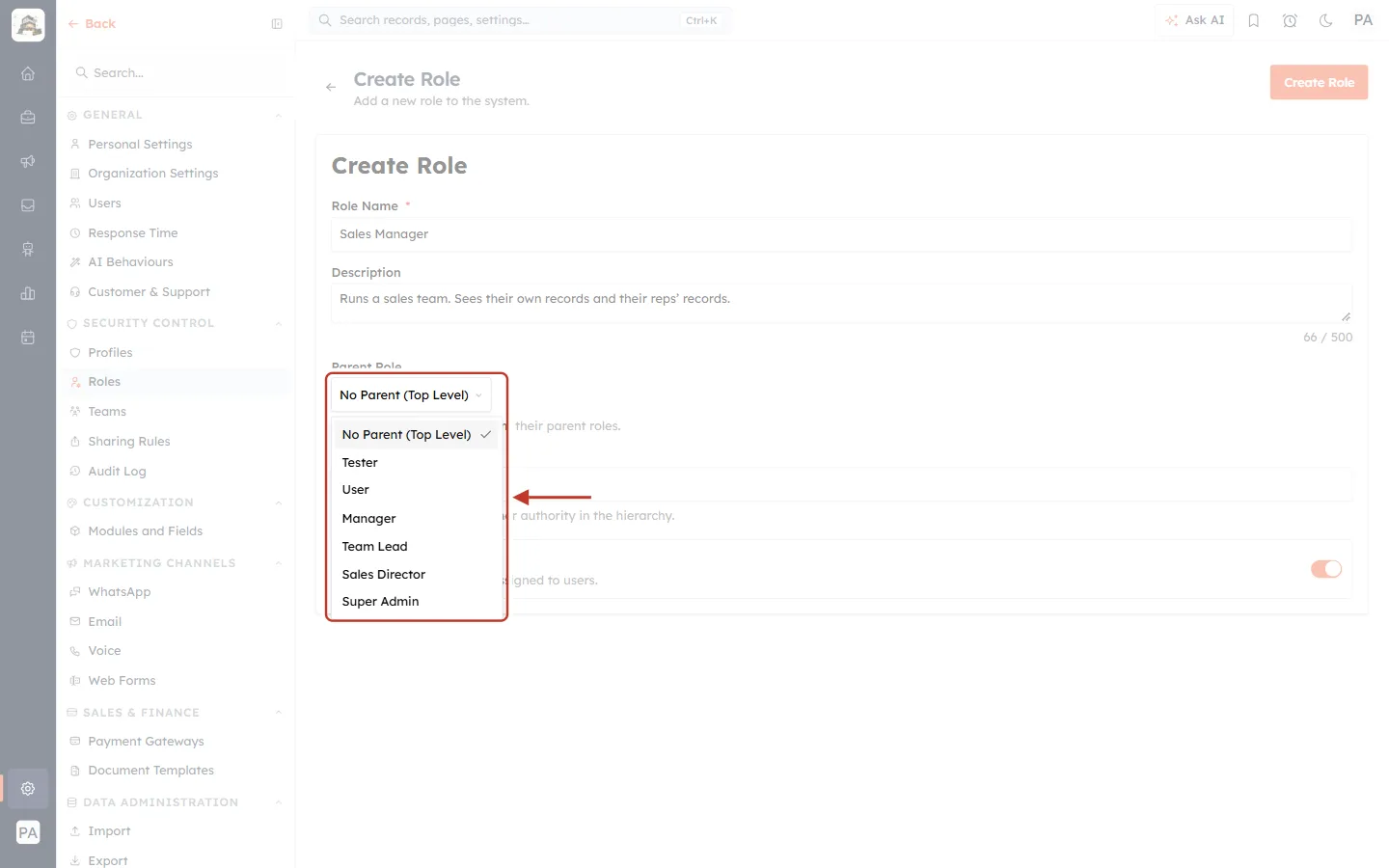Viewport: 1389px width, 868px height.
Task: Click the sidebar settings search field
Action: [x=176, y=73]
